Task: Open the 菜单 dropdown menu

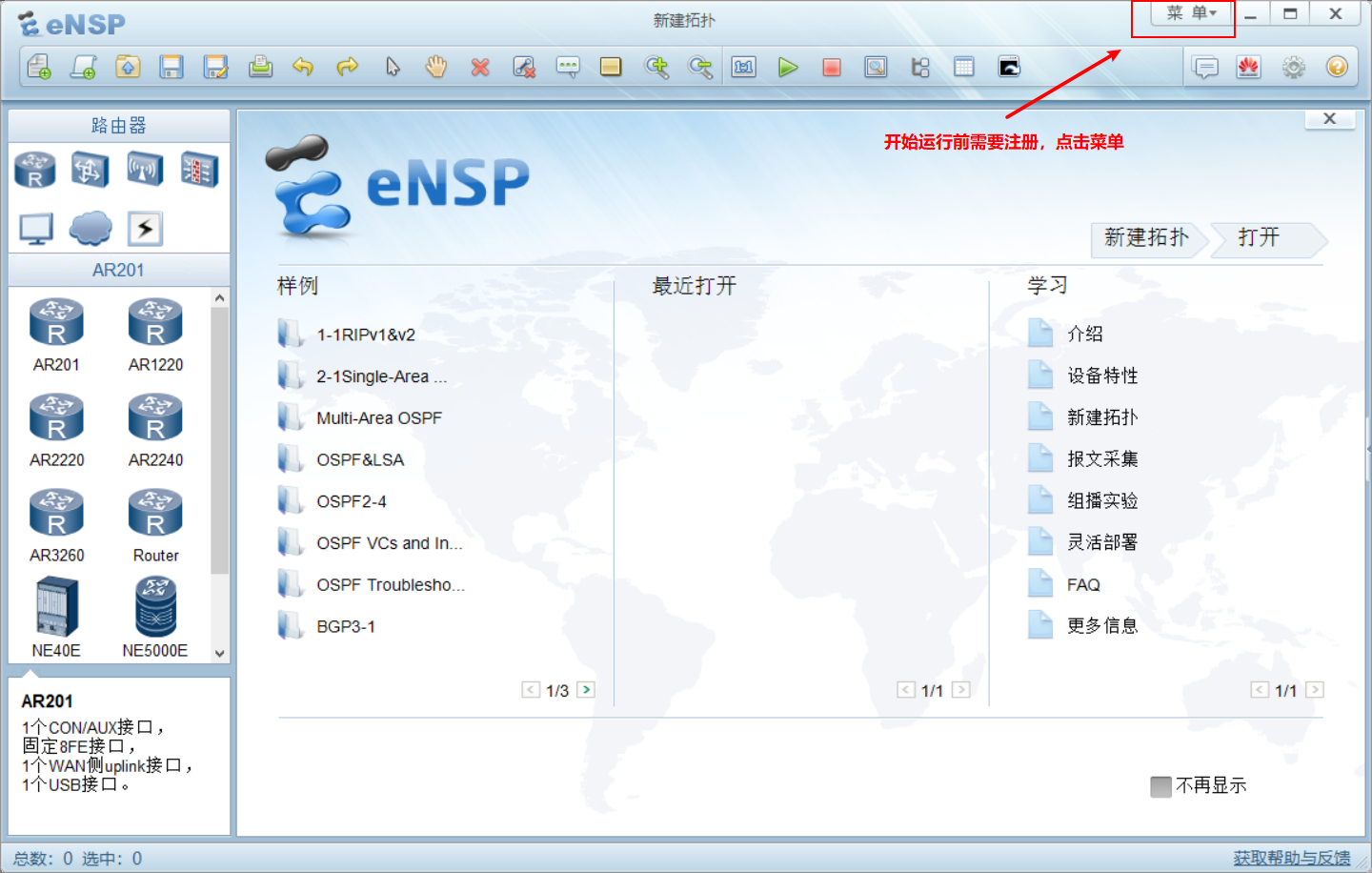Action: [1191, 13]
